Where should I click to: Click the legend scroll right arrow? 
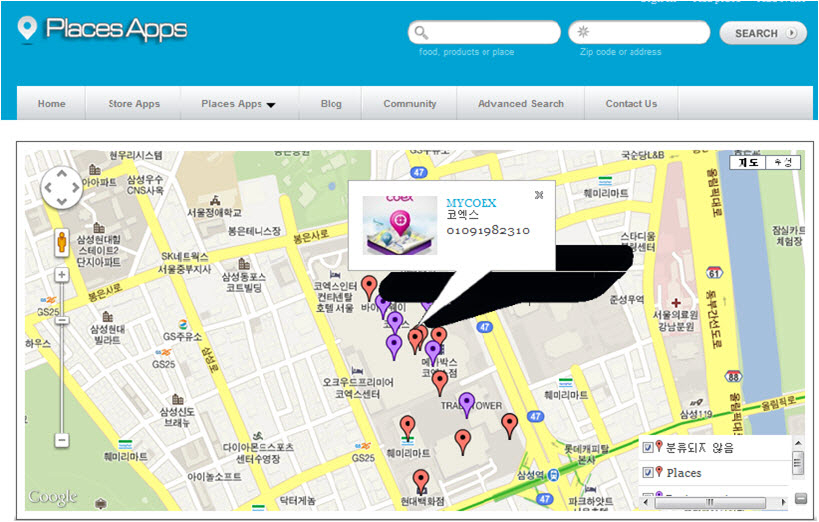pyautogui.click(x=783, y=502)
